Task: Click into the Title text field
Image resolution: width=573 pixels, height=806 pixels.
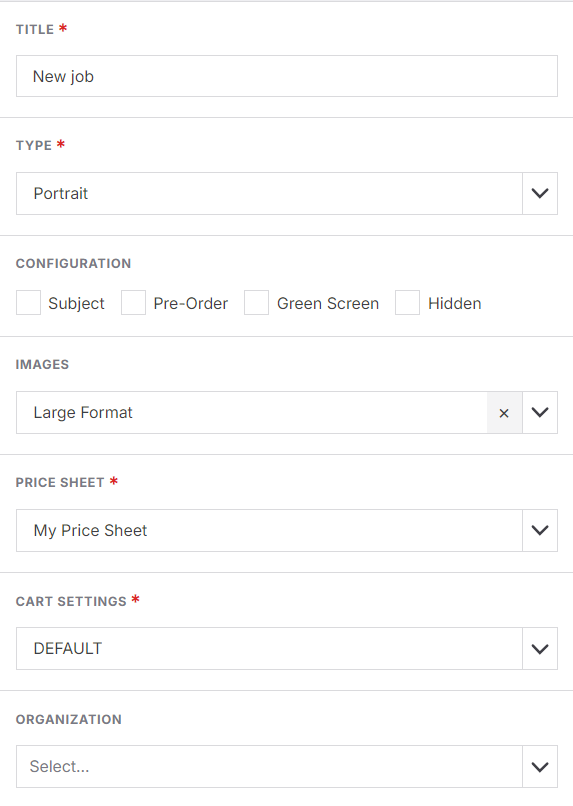Action: (287, 76)
